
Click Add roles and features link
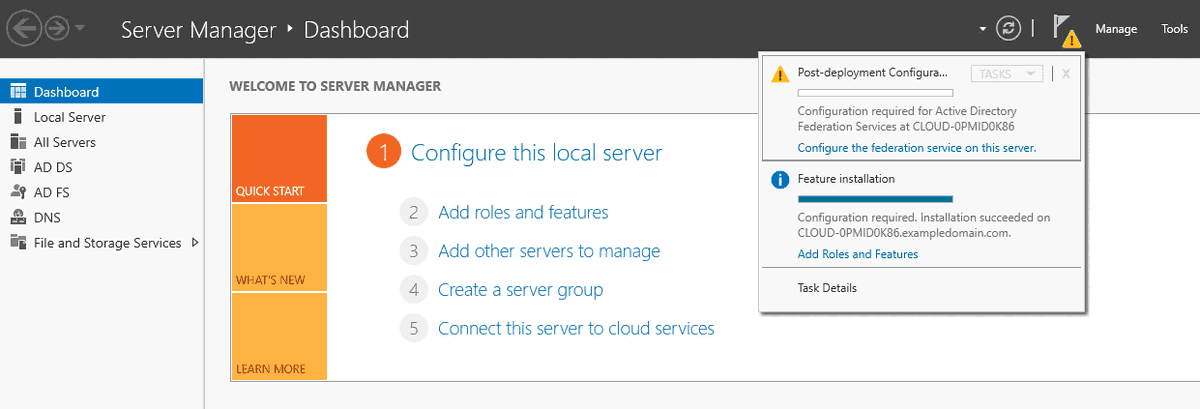tap(523, 212)
